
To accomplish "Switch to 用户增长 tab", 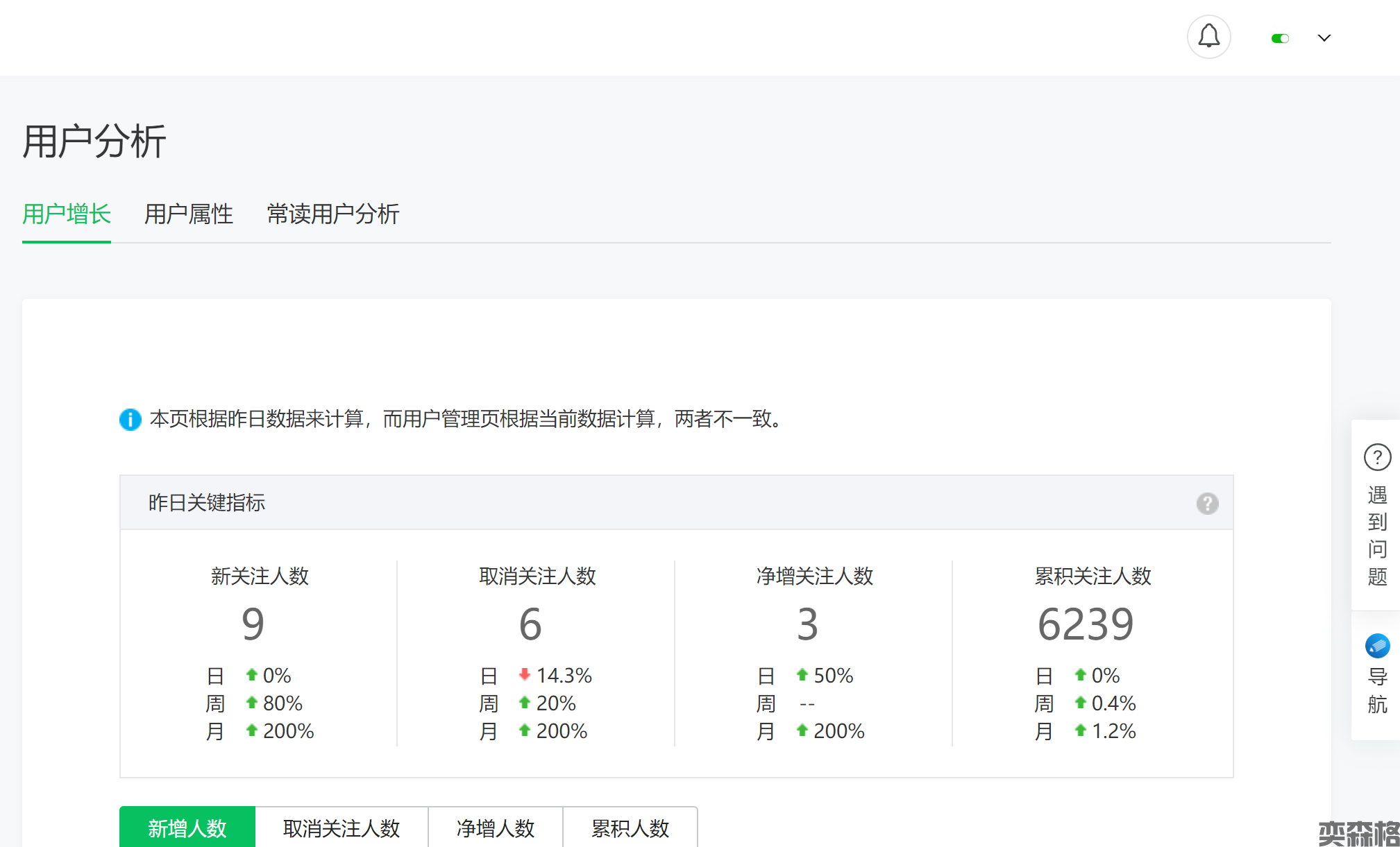I will (67, 214).
